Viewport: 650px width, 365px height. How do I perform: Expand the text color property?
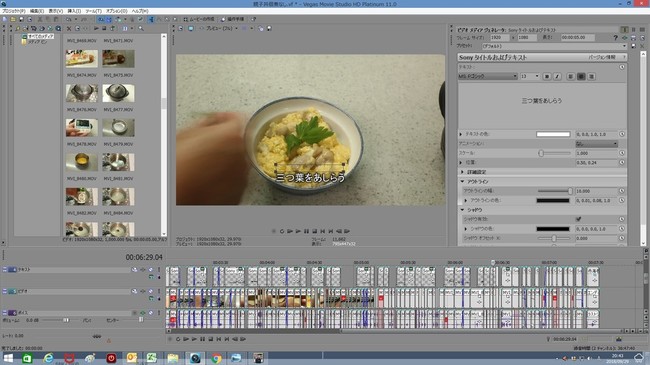461,134
